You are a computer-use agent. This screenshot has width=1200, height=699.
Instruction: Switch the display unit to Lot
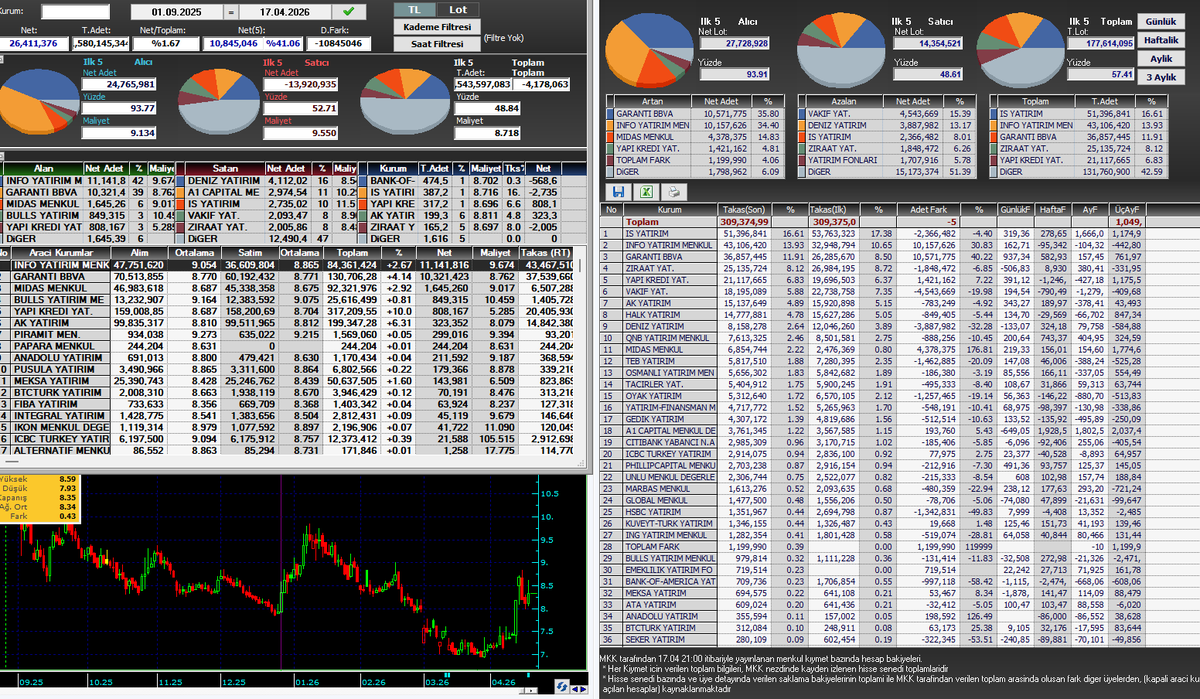click(456, 9)
